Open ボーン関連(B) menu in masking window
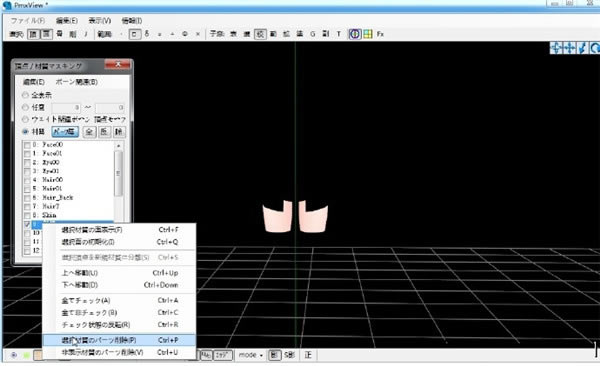Screen dimensions: 600x366 77,82
